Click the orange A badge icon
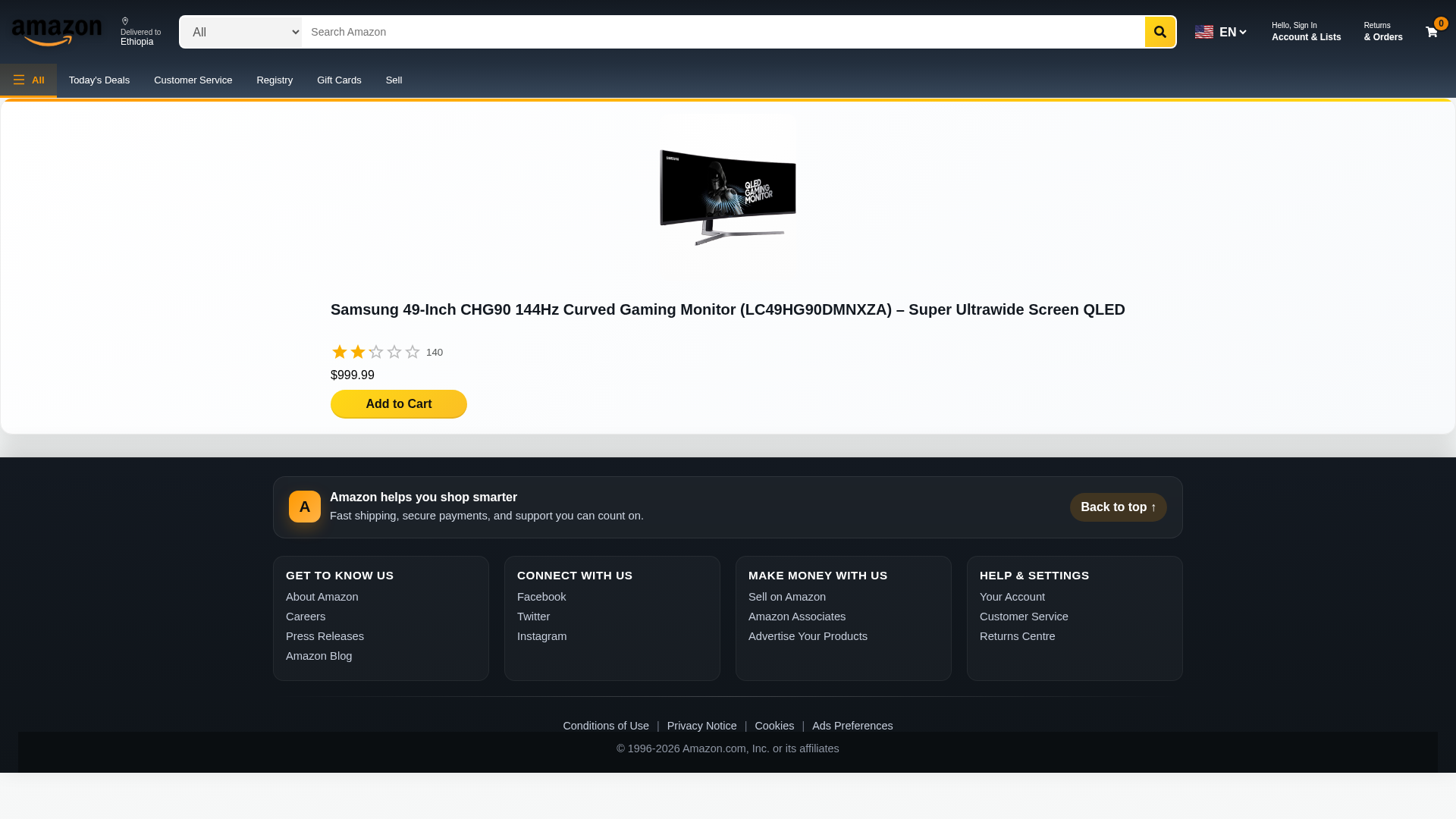The width and height of the screenshot is (1456, 819). (305, 507)
